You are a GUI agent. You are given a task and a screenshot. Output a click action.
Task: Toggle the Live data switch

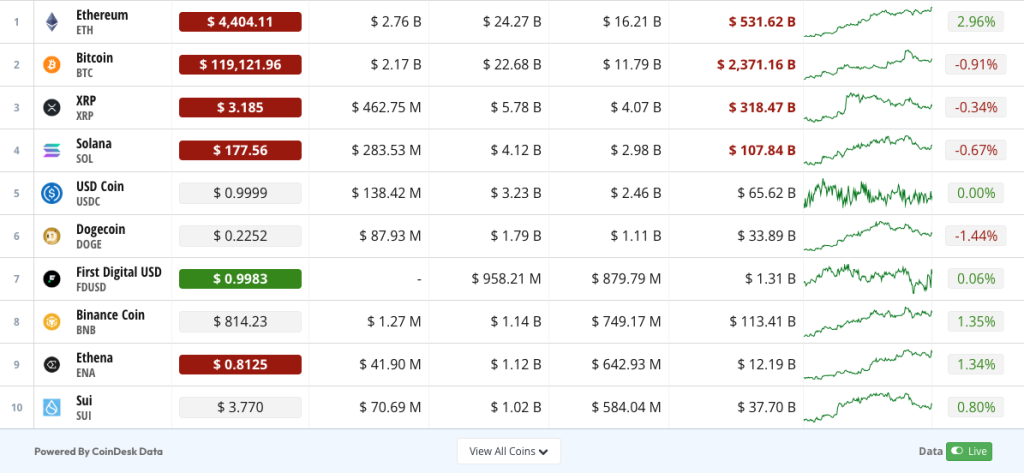968,451
